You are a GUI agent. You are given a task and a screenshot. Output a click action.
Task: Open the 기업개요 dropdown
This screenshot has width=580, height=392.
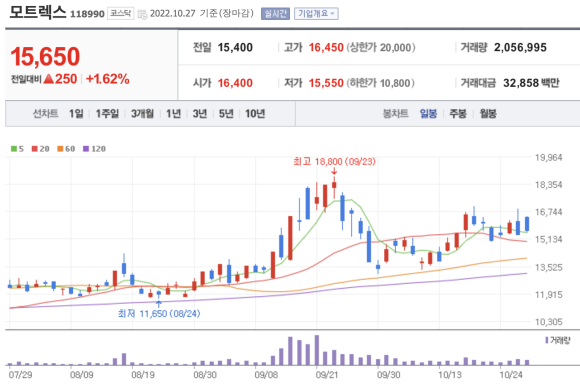click(x=316, y=14)
